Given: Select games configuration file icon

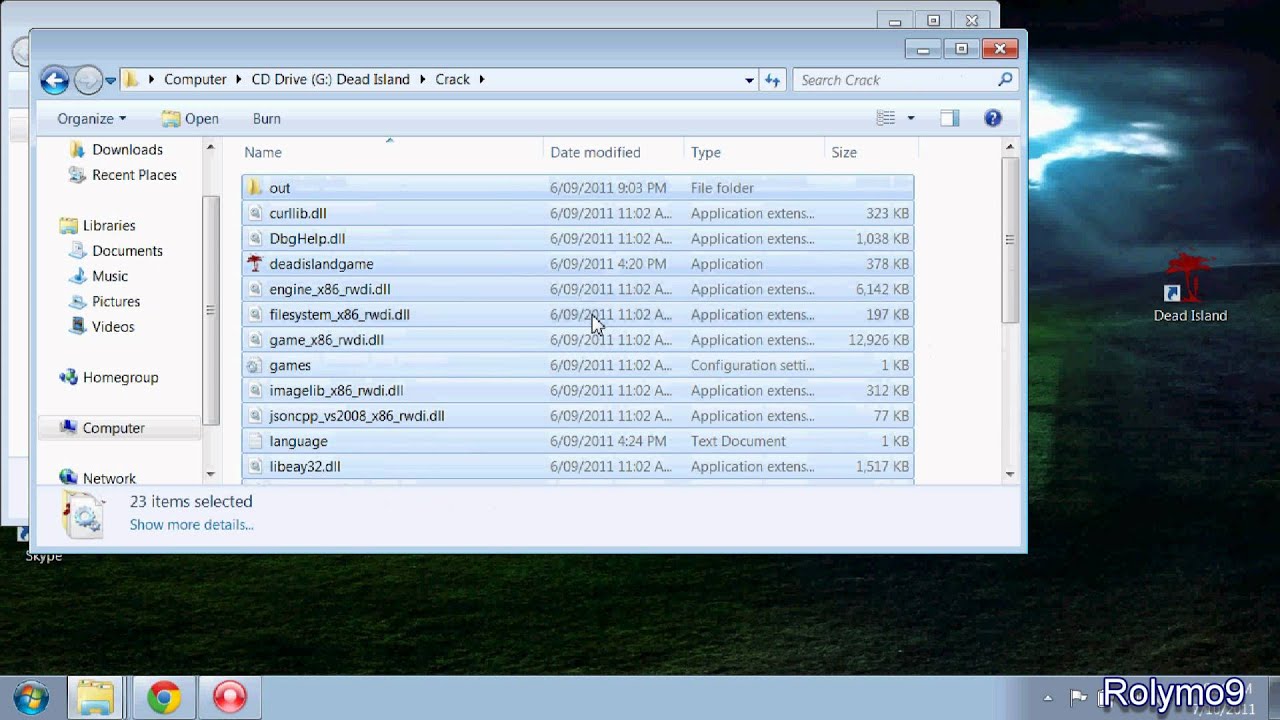Looking at the screenshot, I should tap(254, 365).
